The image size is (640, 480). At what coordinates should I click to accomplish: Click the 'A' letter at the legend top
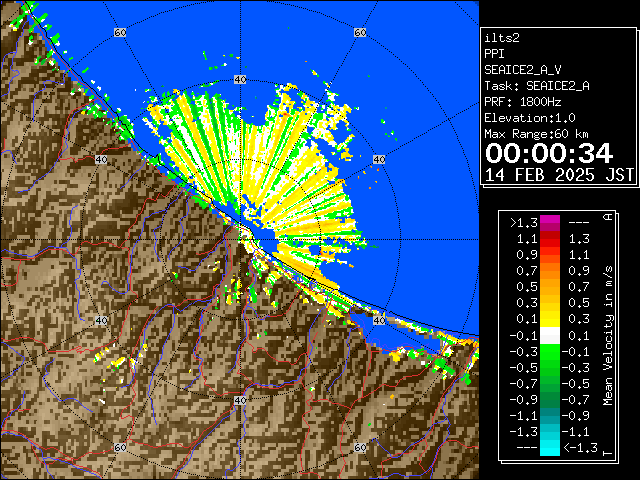coord(608,217)
